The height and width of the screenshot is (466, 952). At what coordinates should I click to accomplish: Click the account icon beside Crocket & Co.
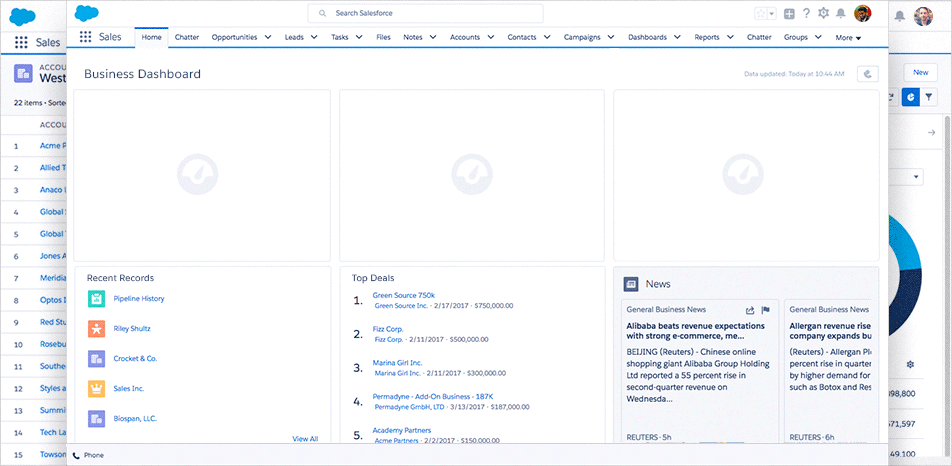click(96, 359)
